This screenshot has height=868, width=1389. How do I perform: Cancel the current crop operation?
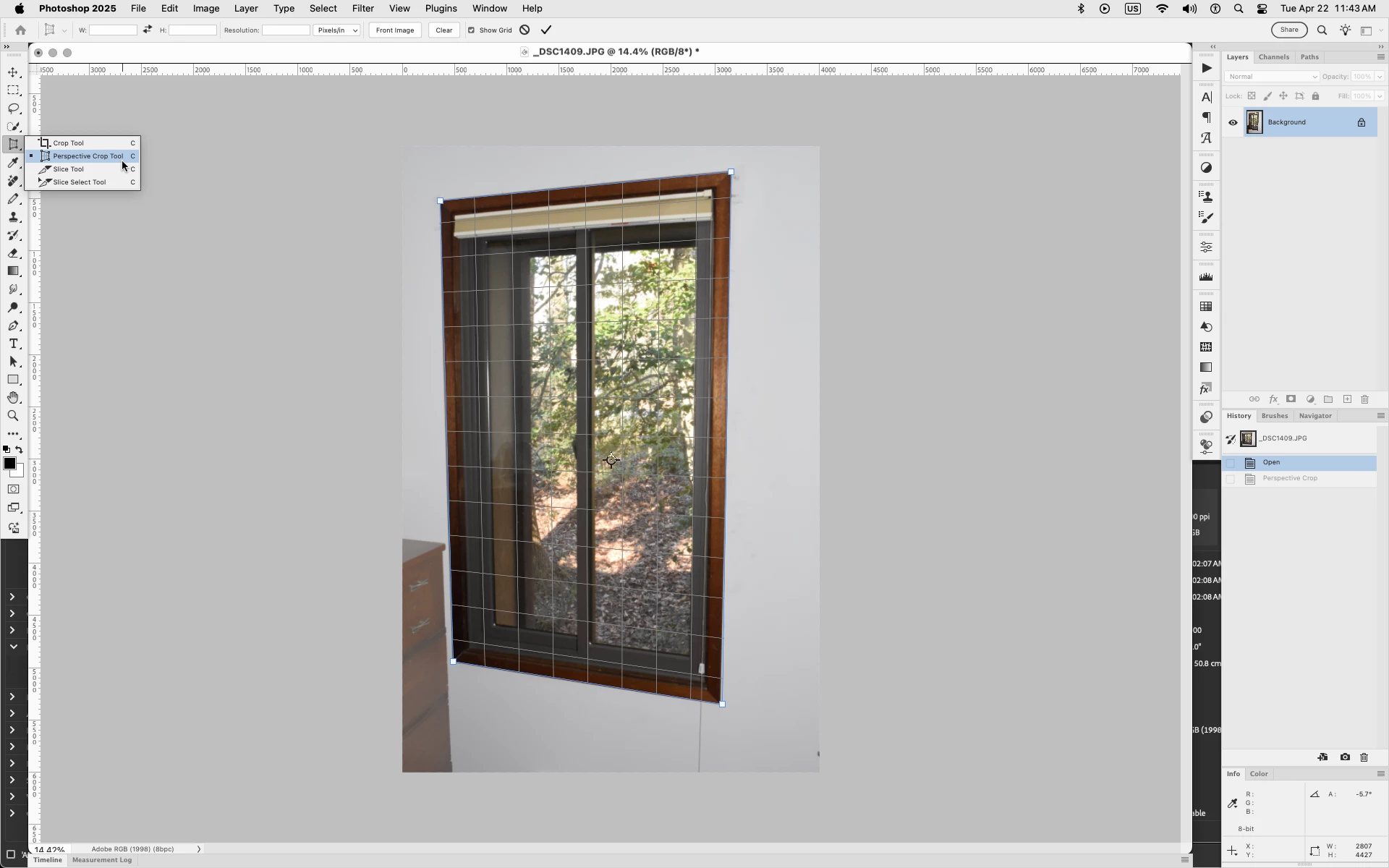(x=524, y=30)
